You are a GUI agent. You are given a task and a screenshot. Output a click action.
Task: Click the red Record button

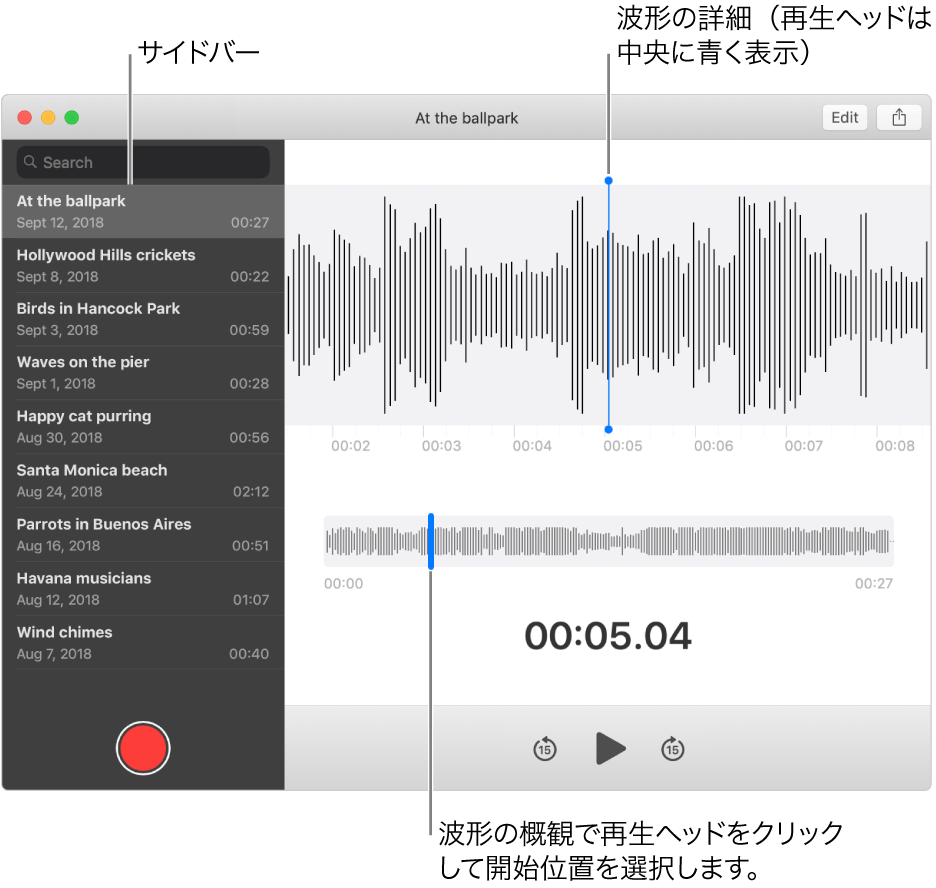pos(143,748)
